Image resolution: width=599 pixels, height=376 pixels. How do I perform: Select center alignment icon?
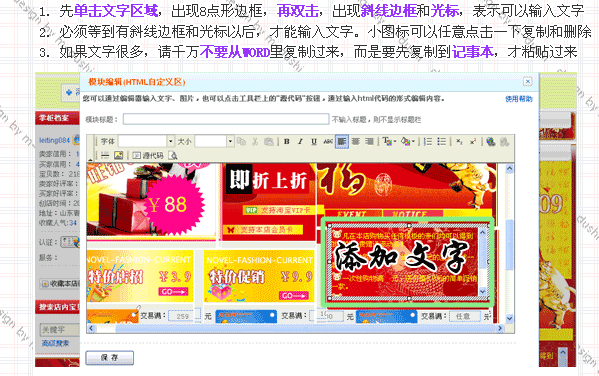click(356, 142)
